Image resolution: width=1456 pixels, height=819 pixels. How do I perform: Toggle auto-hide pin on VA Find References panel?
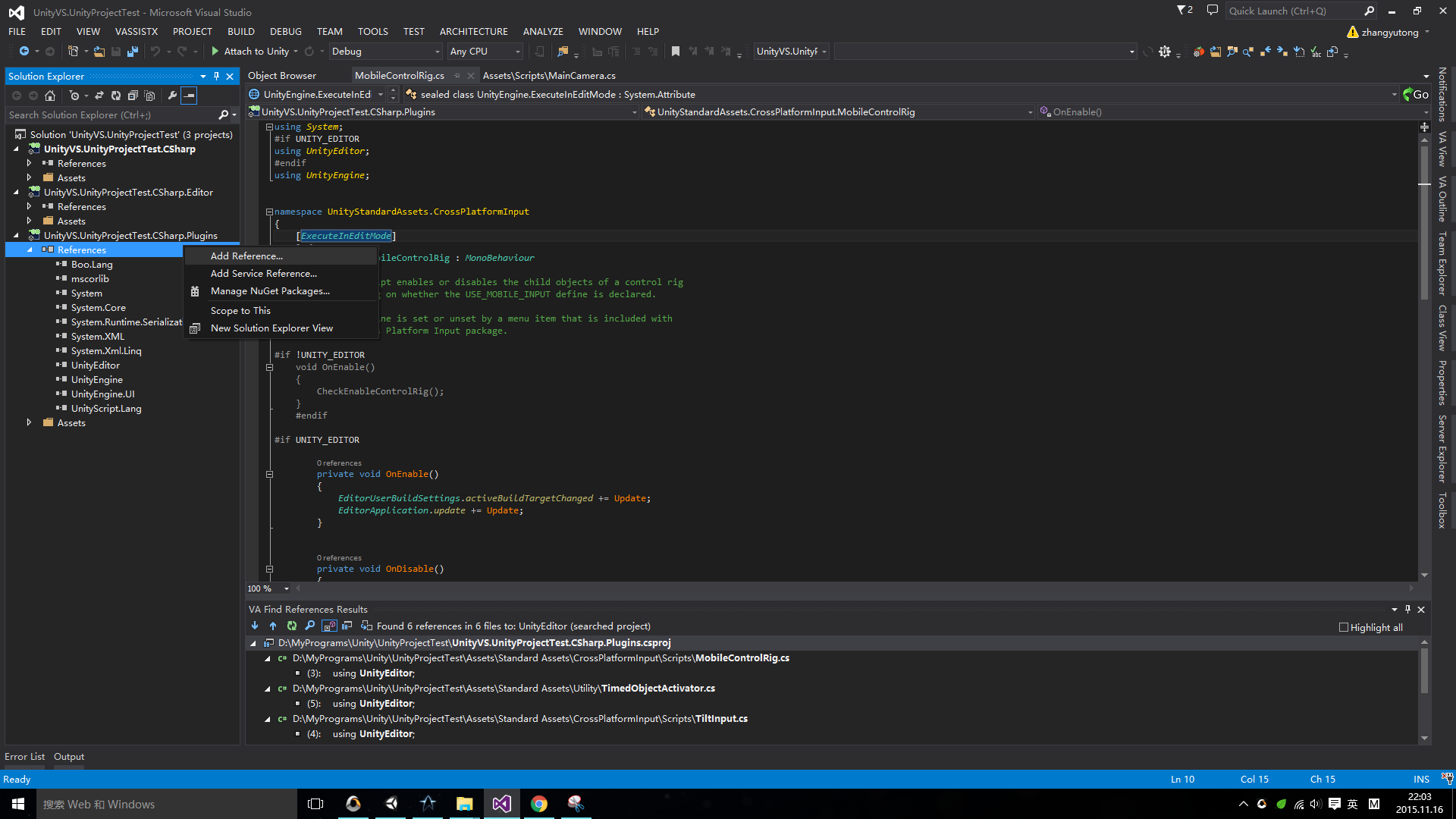[x=1408, y=609]
